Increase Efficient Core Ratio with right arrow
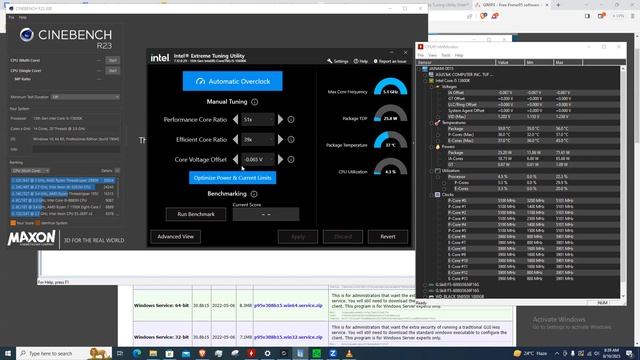This screenshot has width=640, height=360. [280, 139]
